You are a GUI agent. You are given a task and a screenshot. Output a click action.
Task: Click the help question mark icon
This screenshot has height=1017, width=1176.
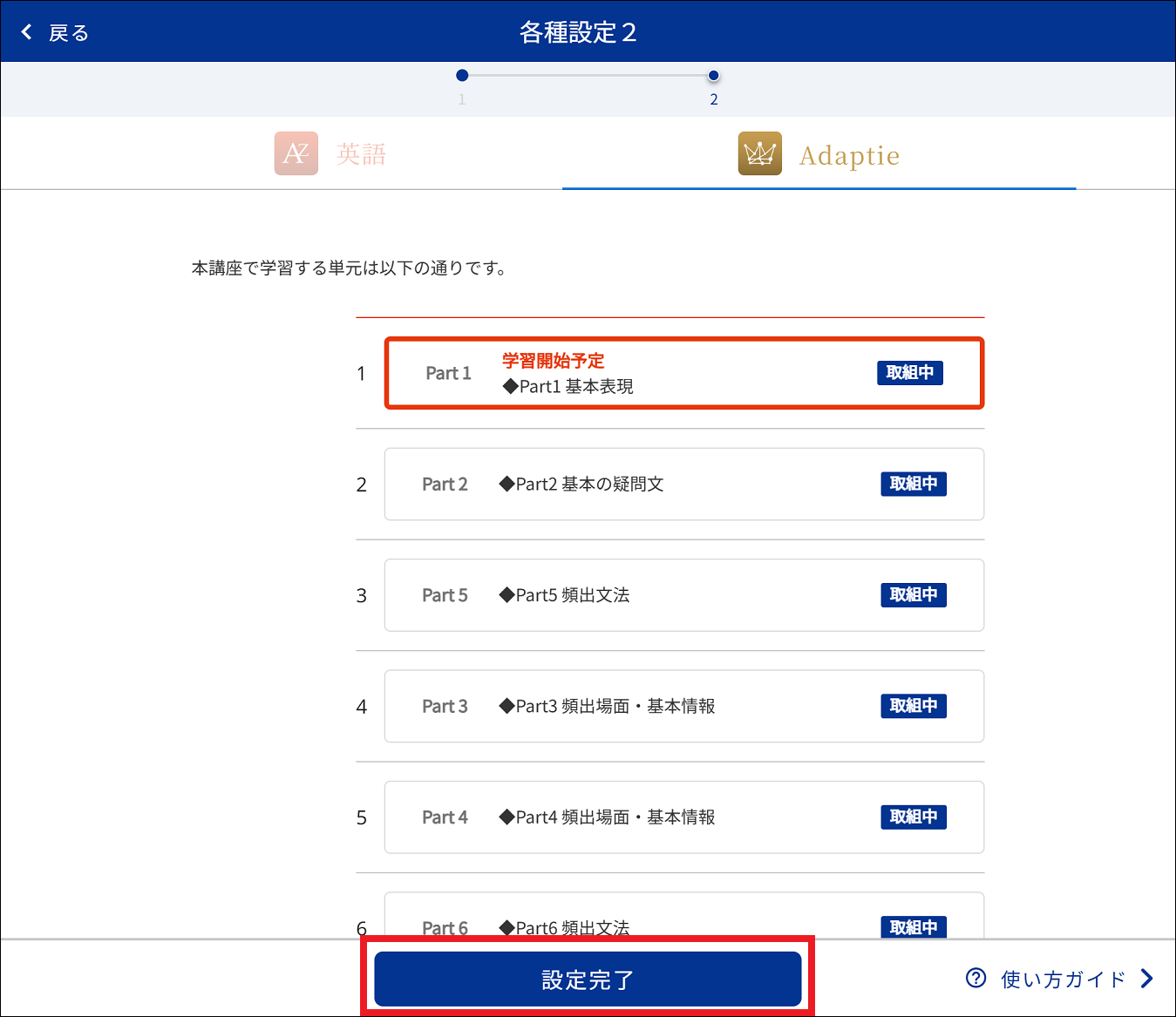975,978
